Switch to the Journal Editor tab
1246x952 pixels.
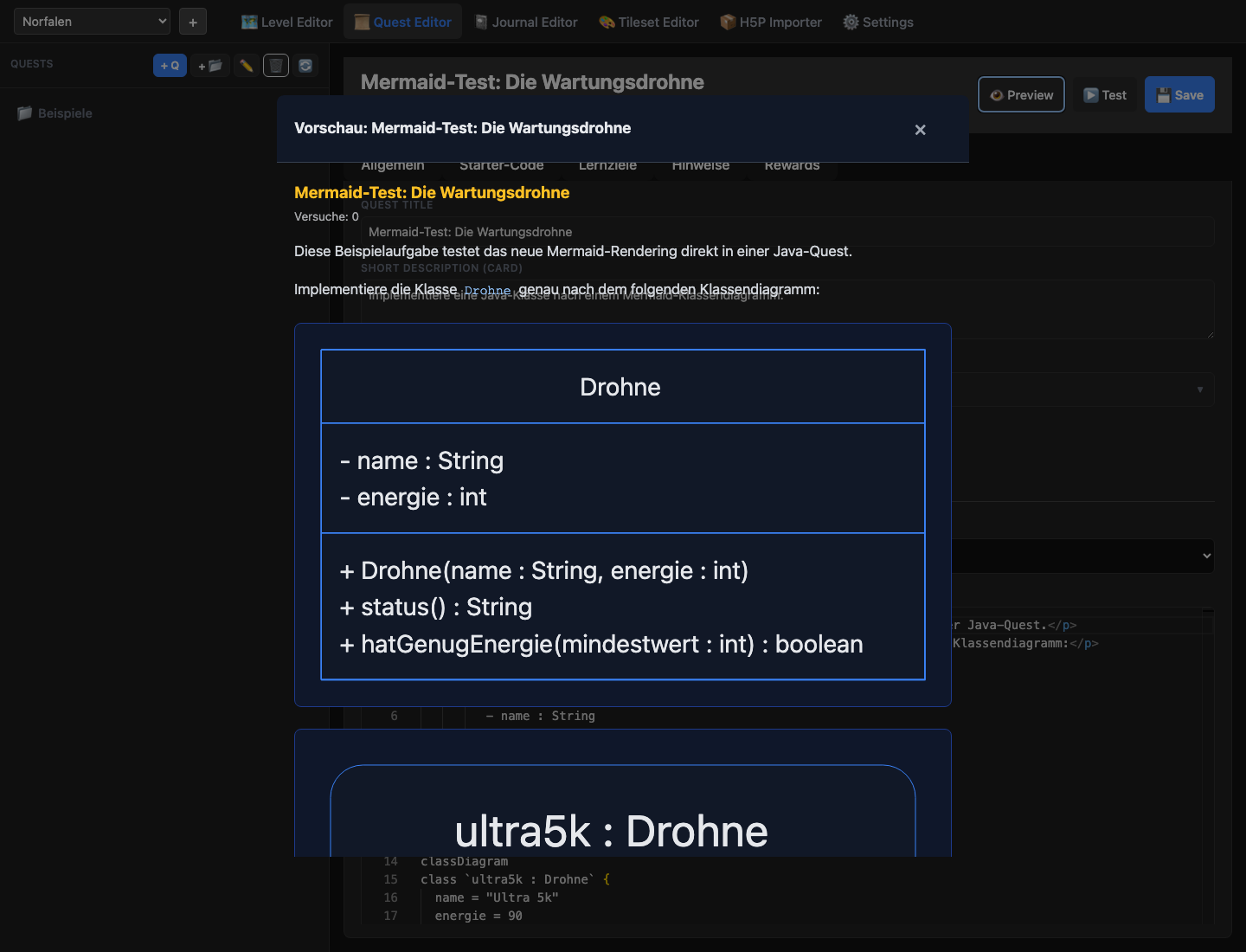526,23
